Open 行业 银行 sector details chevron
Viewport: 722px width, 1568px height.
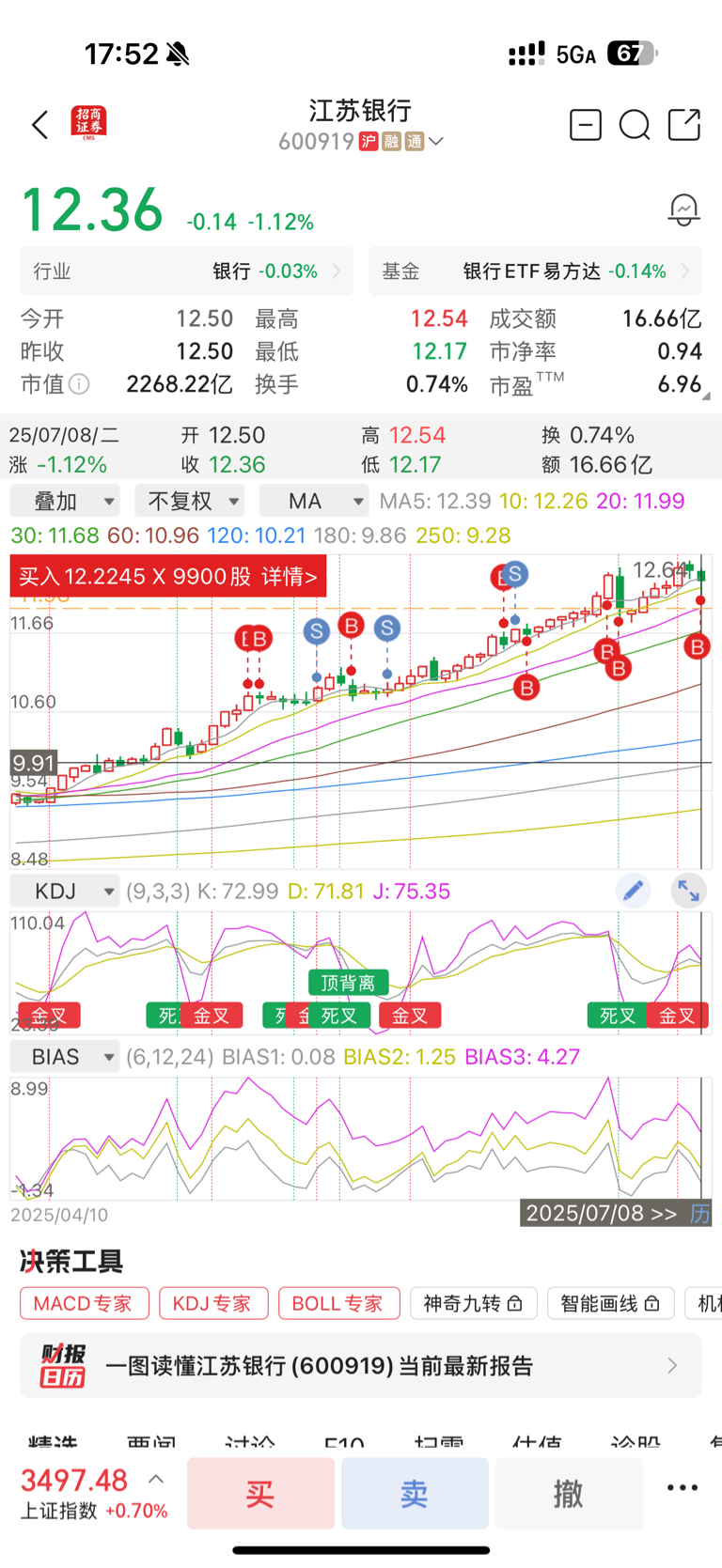337,272
